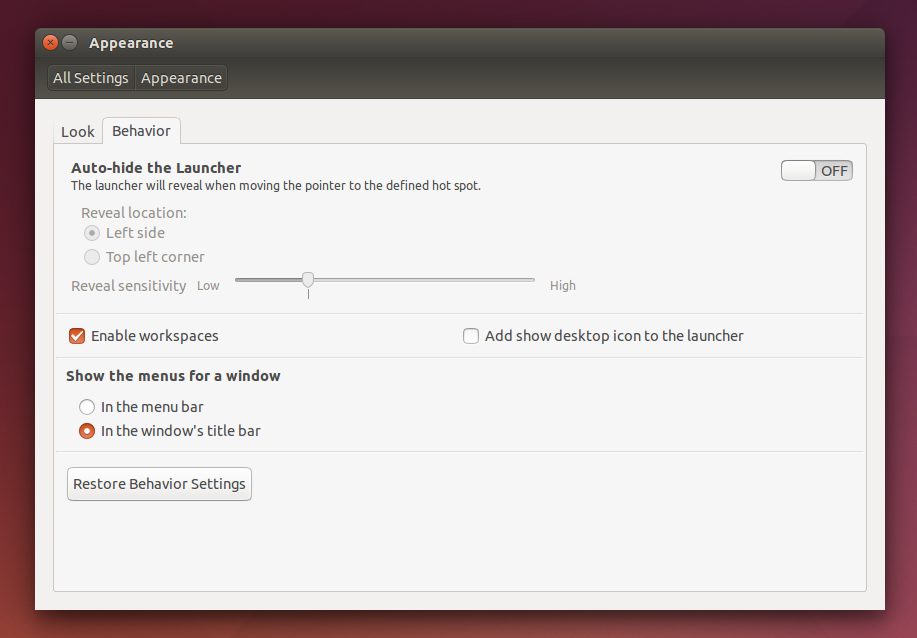Click the High label beside the slider
This screenshot has height=638, width=917.
[x=562, y=285]
